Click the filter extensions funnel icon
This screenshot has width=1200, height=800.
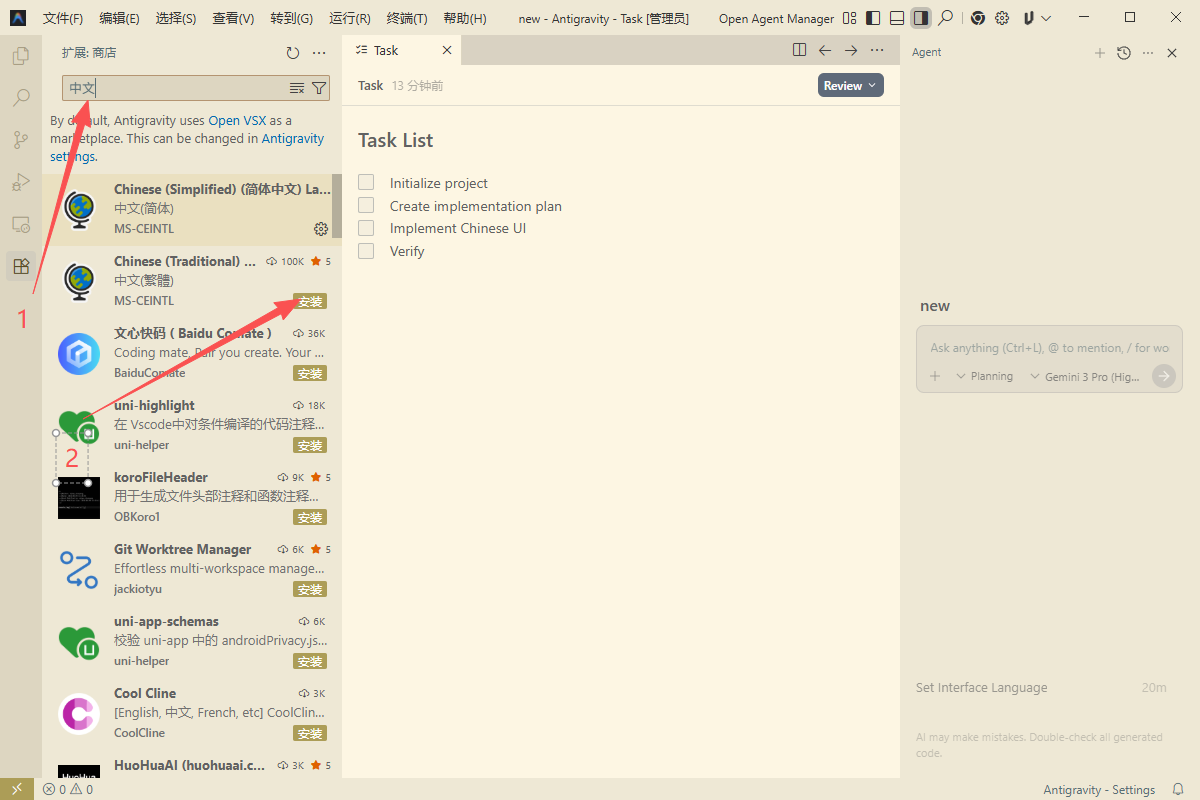(319, 88)
